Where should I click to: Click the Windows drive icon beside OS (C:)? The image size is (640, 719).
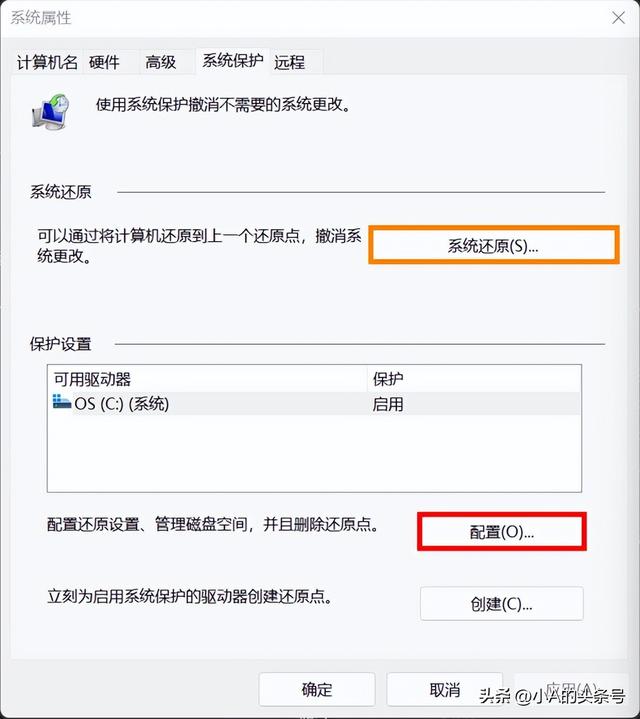click(x=61, y=402)
